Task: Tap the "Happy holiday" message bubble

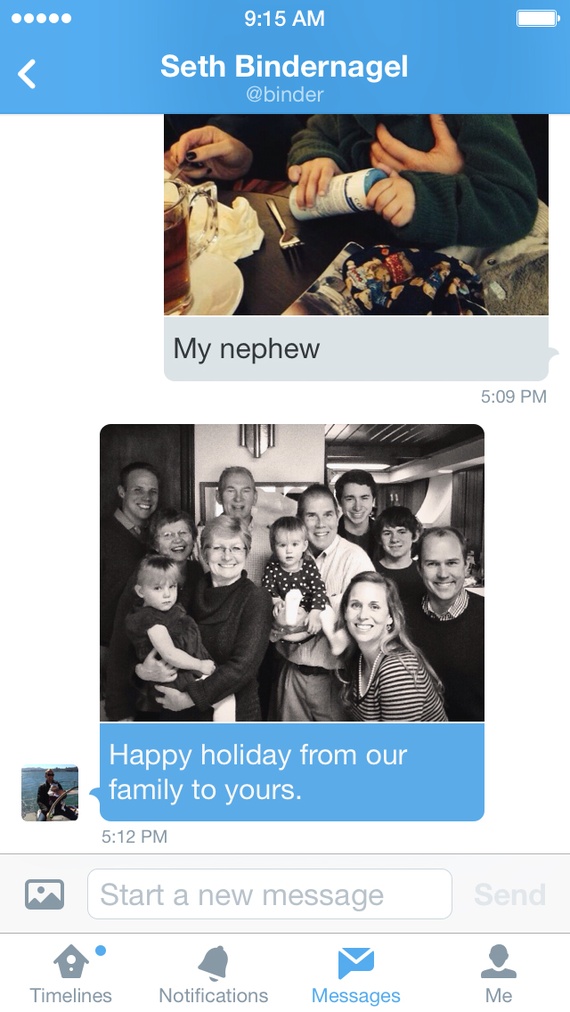Action: [292, 772]
